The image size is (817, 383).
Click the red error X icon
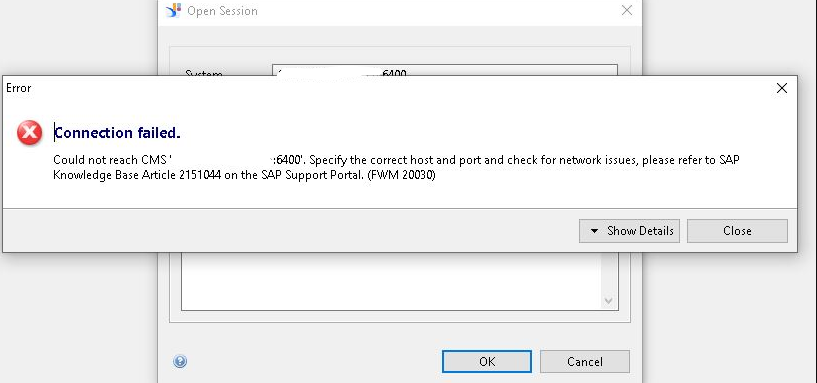(30, 132)
